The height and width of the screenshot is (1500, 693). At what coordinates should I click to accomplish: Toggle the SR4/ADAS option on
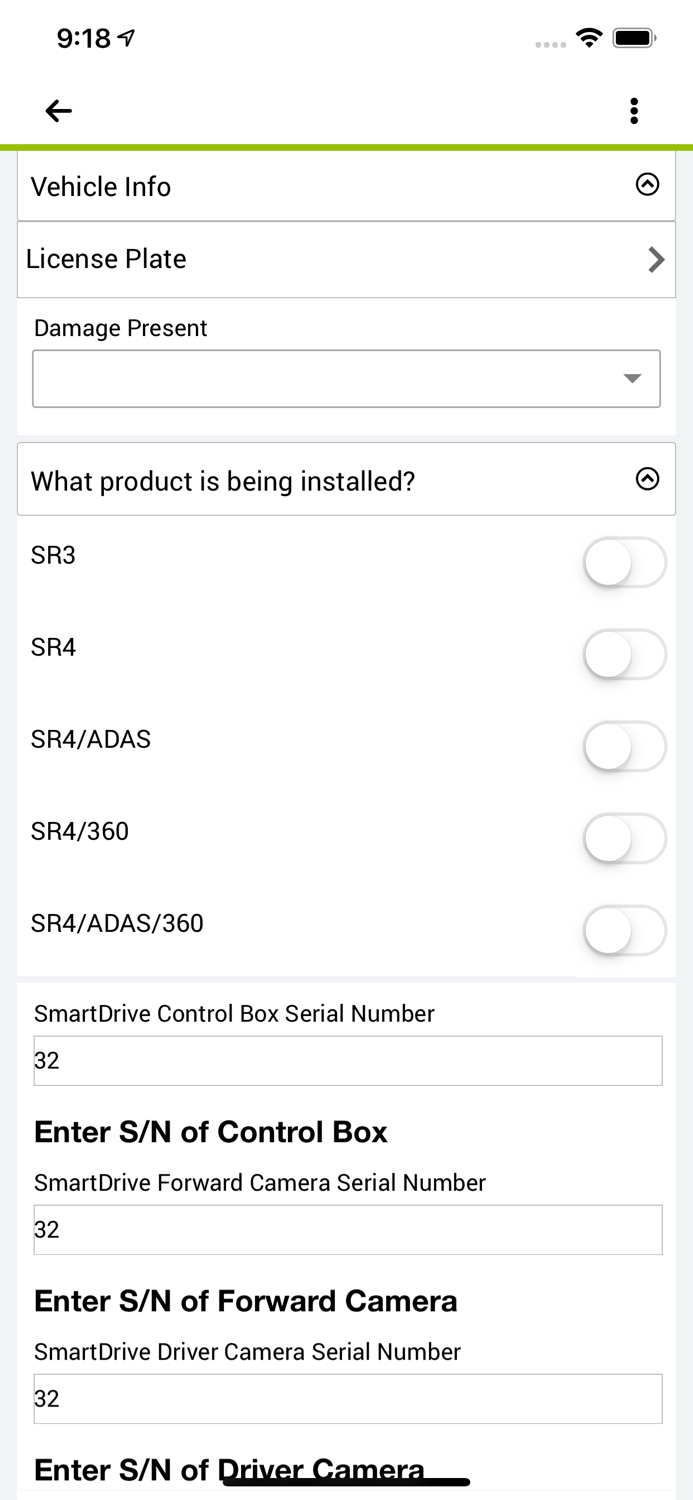pos(624,747)
